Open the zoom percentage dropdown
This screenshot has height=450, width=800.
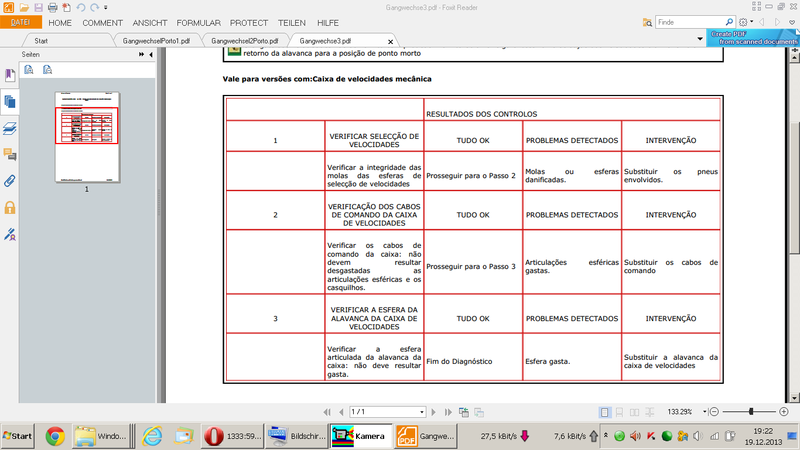704,412
